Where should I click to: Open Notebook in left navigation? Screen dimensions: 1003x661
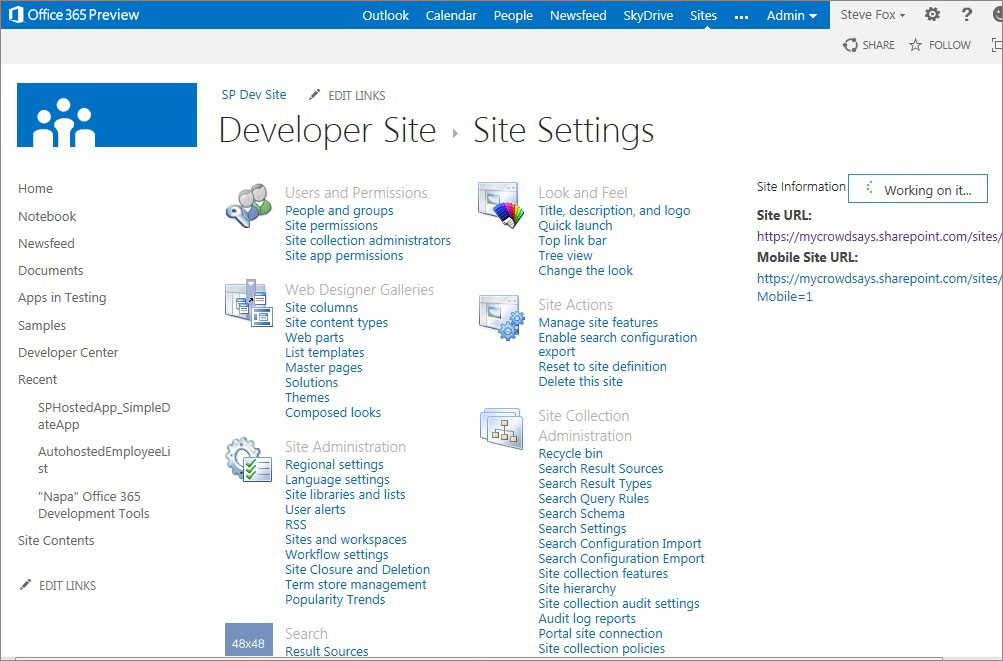tap(47, 216)
